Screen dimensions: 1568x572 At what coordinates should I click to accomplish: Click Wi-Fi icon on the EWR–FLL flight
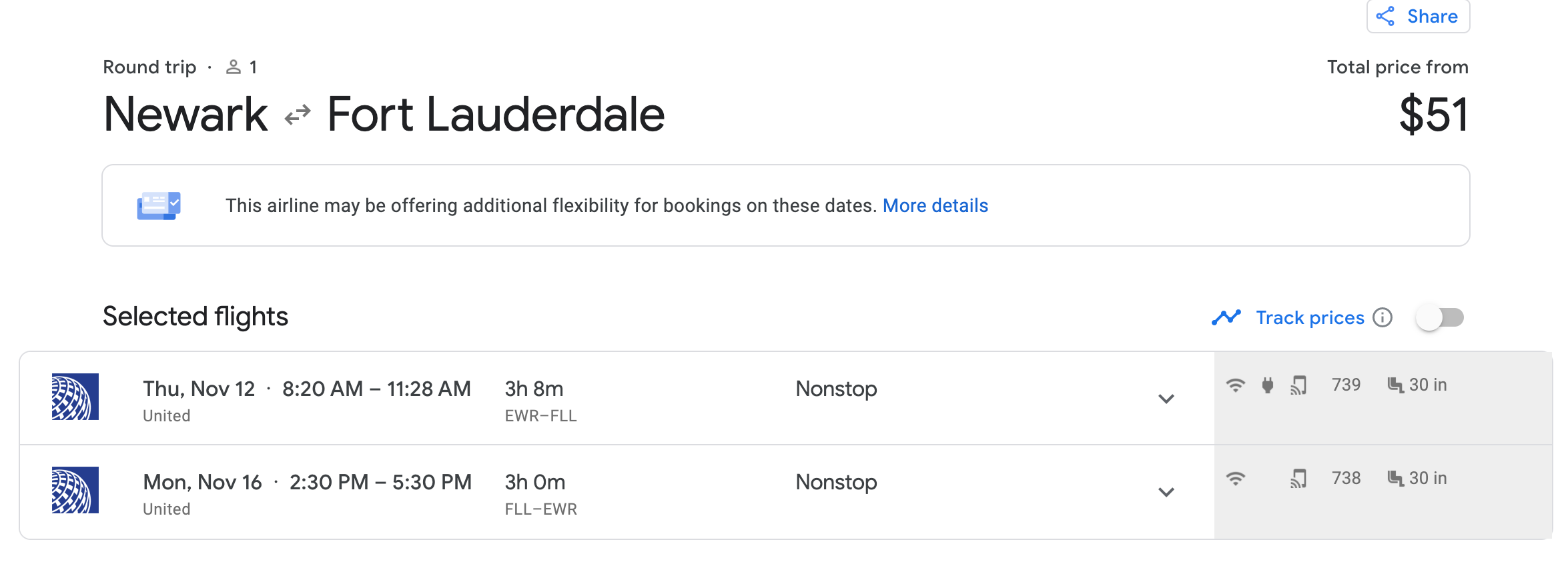1236,385
